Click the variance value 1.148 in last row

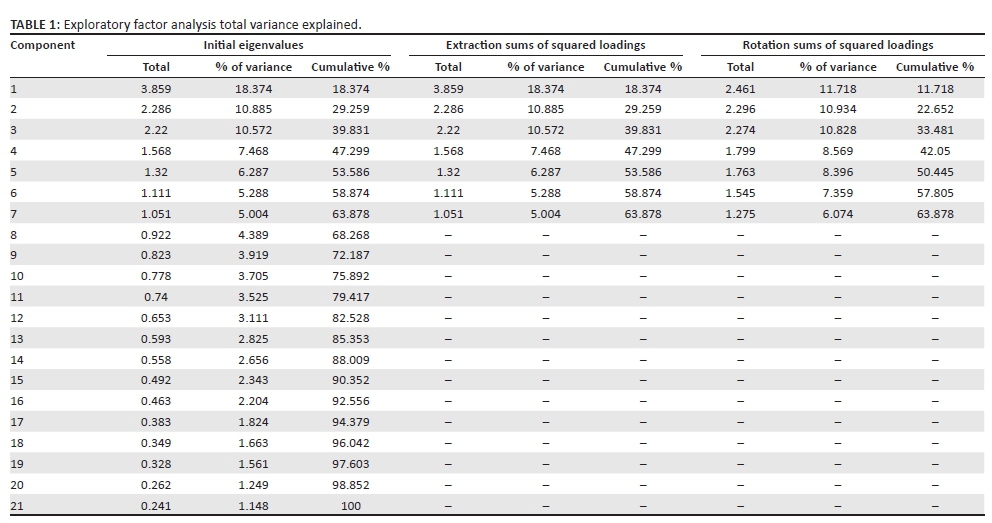click(253, 506)
